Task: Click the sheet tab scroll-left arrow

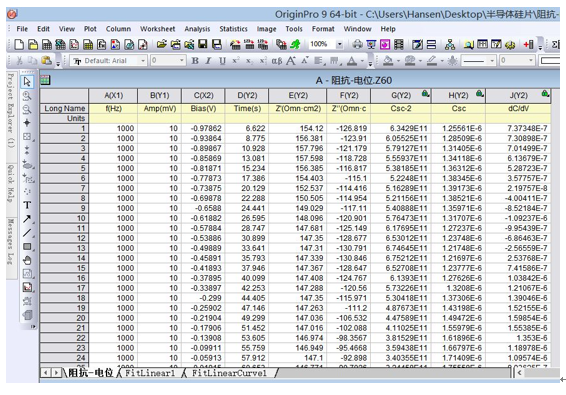Action: pos(45,373)
